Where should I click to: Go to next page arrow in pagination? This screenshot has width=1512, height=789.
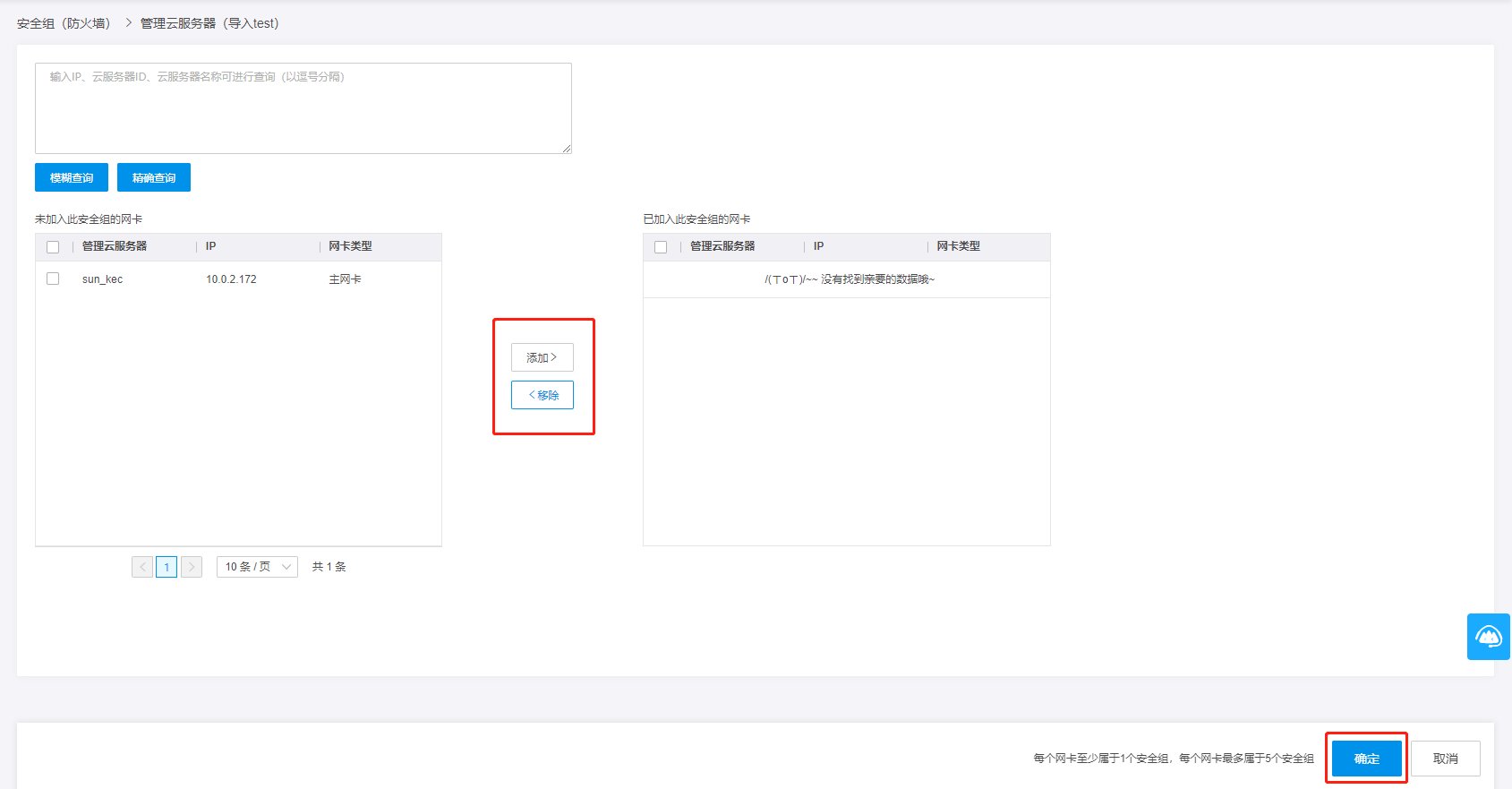[x=192, y=567]
